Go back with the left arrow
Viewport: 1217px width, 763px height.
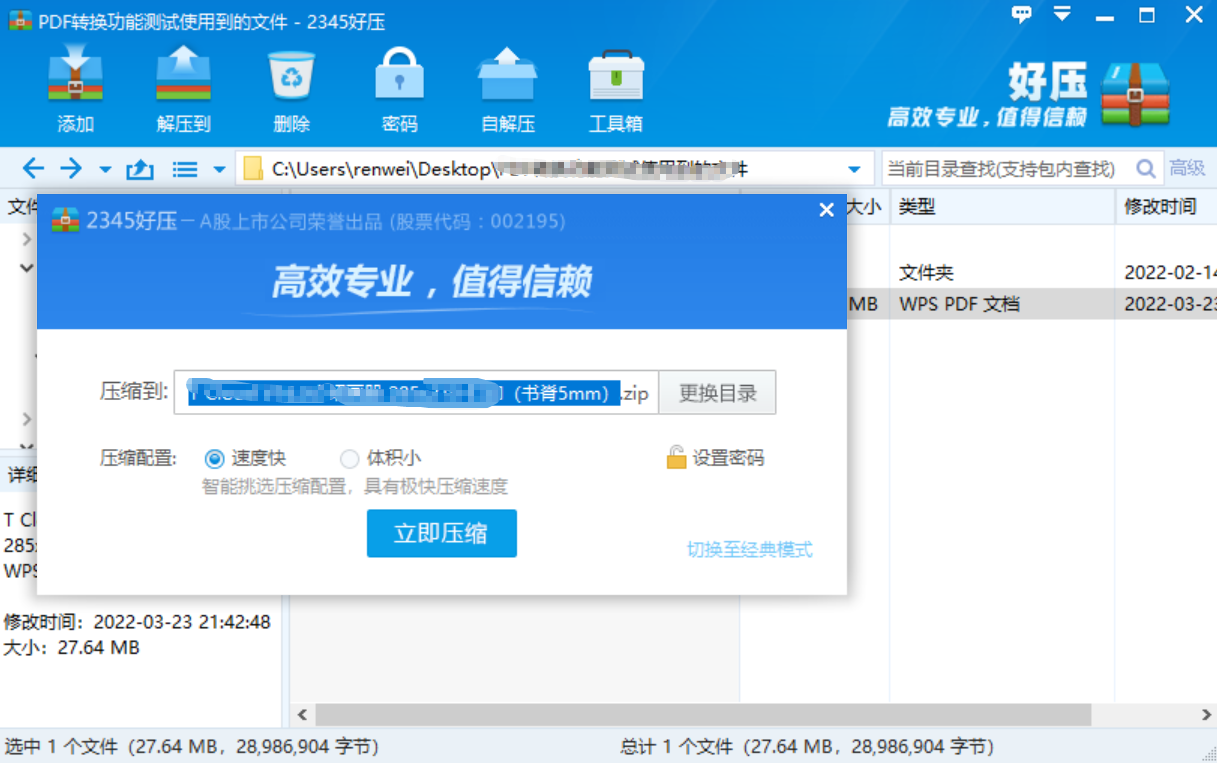pyautogui.click(x=33, y=168)
